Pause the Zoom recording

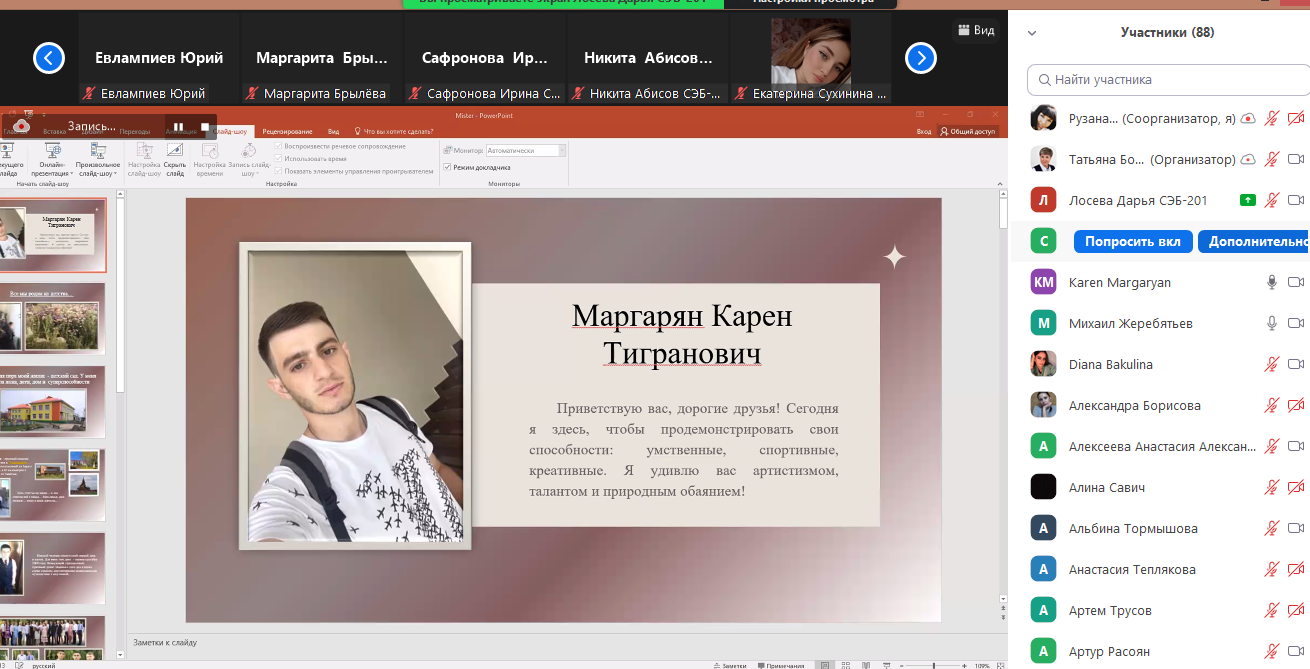[x=179, y=127]
